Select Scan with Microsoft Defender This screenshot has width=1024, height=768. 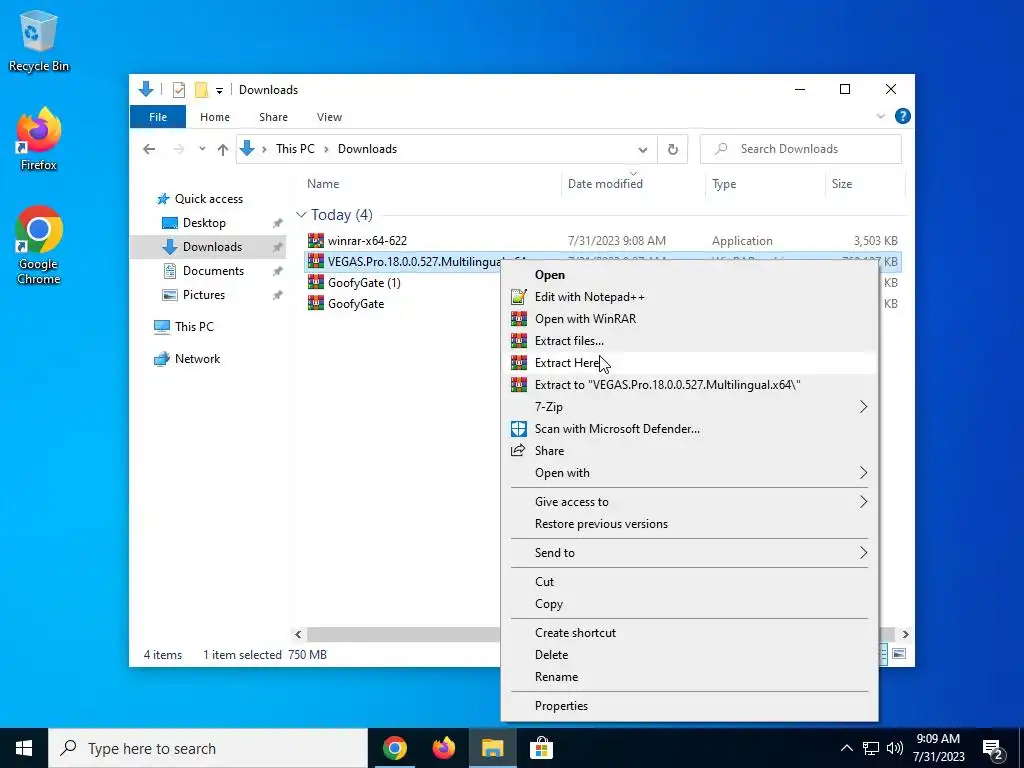pos(689,429)
